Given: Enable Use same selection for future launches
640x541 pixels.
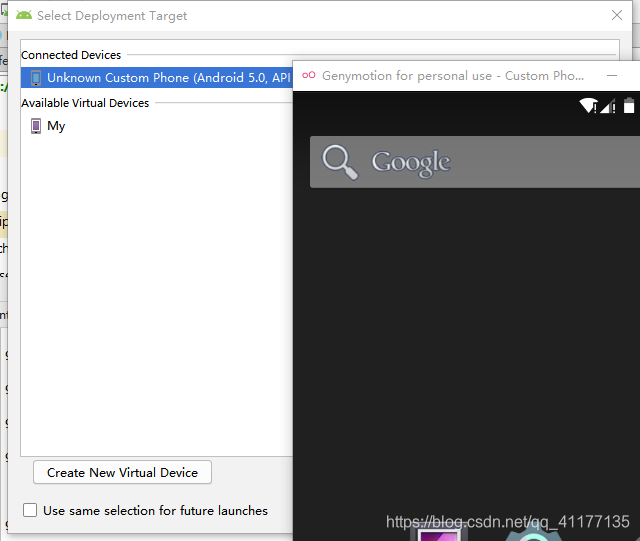Looking at the screenshot, I should tap(30, 510).
